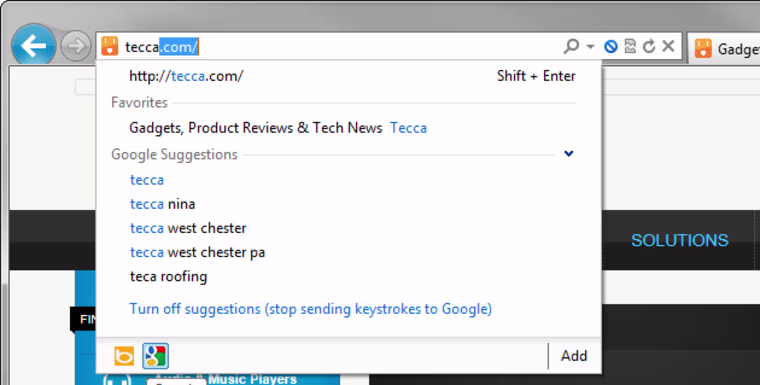Go back with the blue Back arrow
The width and height of the screenshot is (760, 385).
(x=33, y=46)
